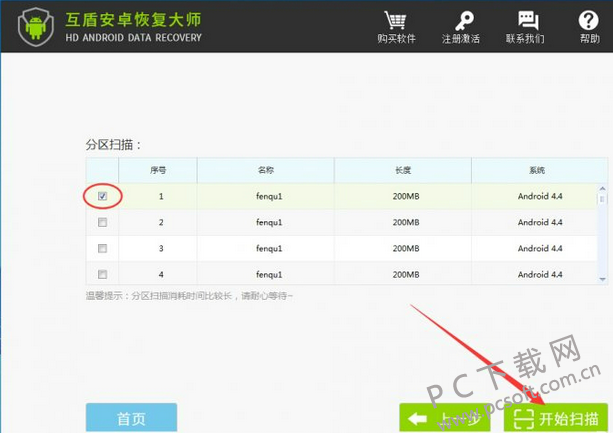The height and width of the screenshot is (433, 613).
Task: Click the 系统 column header
Action: [x=537, y=170]
